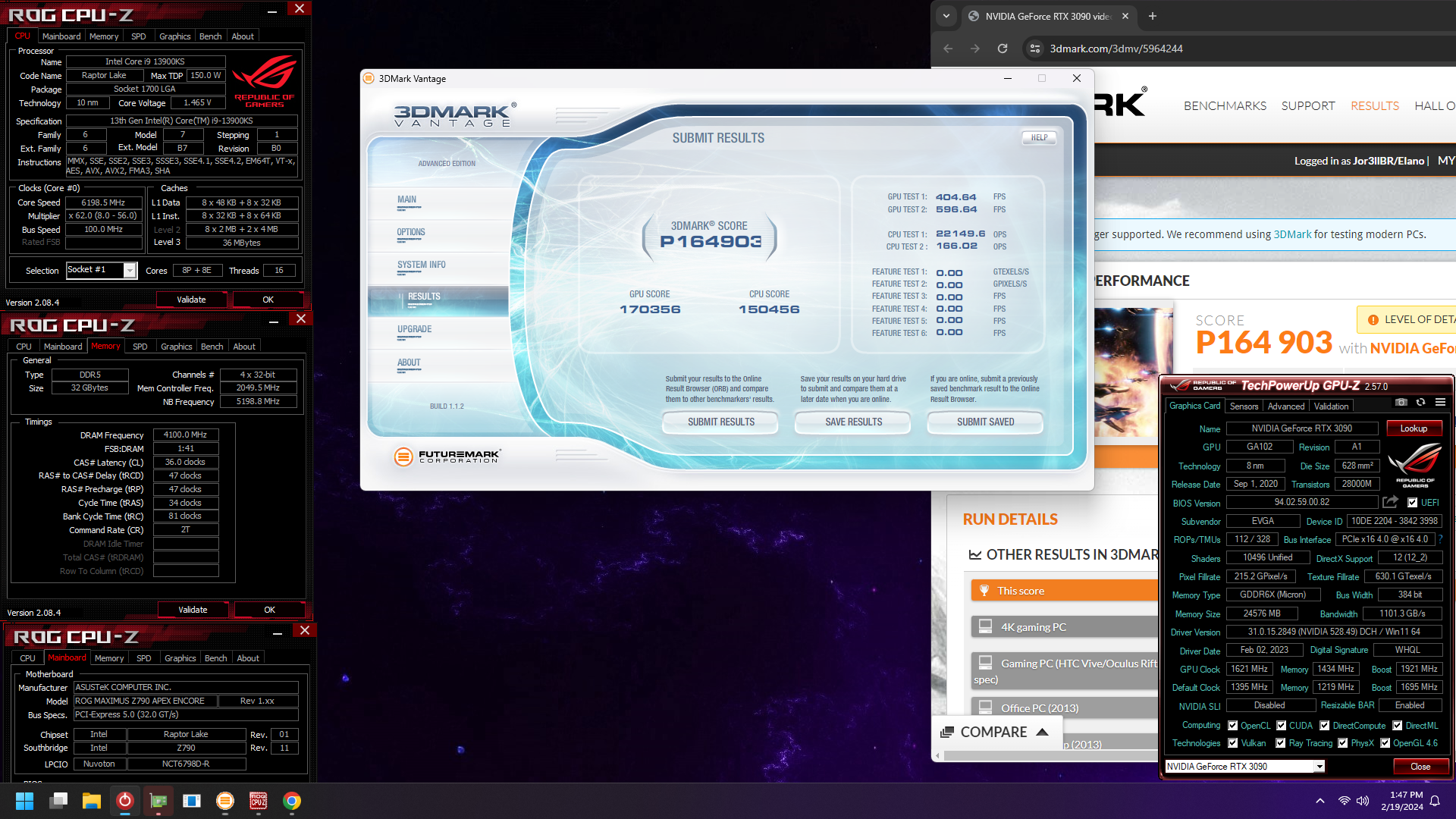Screen dimensions: 1456x819
Task: Open File Explorer from the taskbar
Action: (92, 801)
